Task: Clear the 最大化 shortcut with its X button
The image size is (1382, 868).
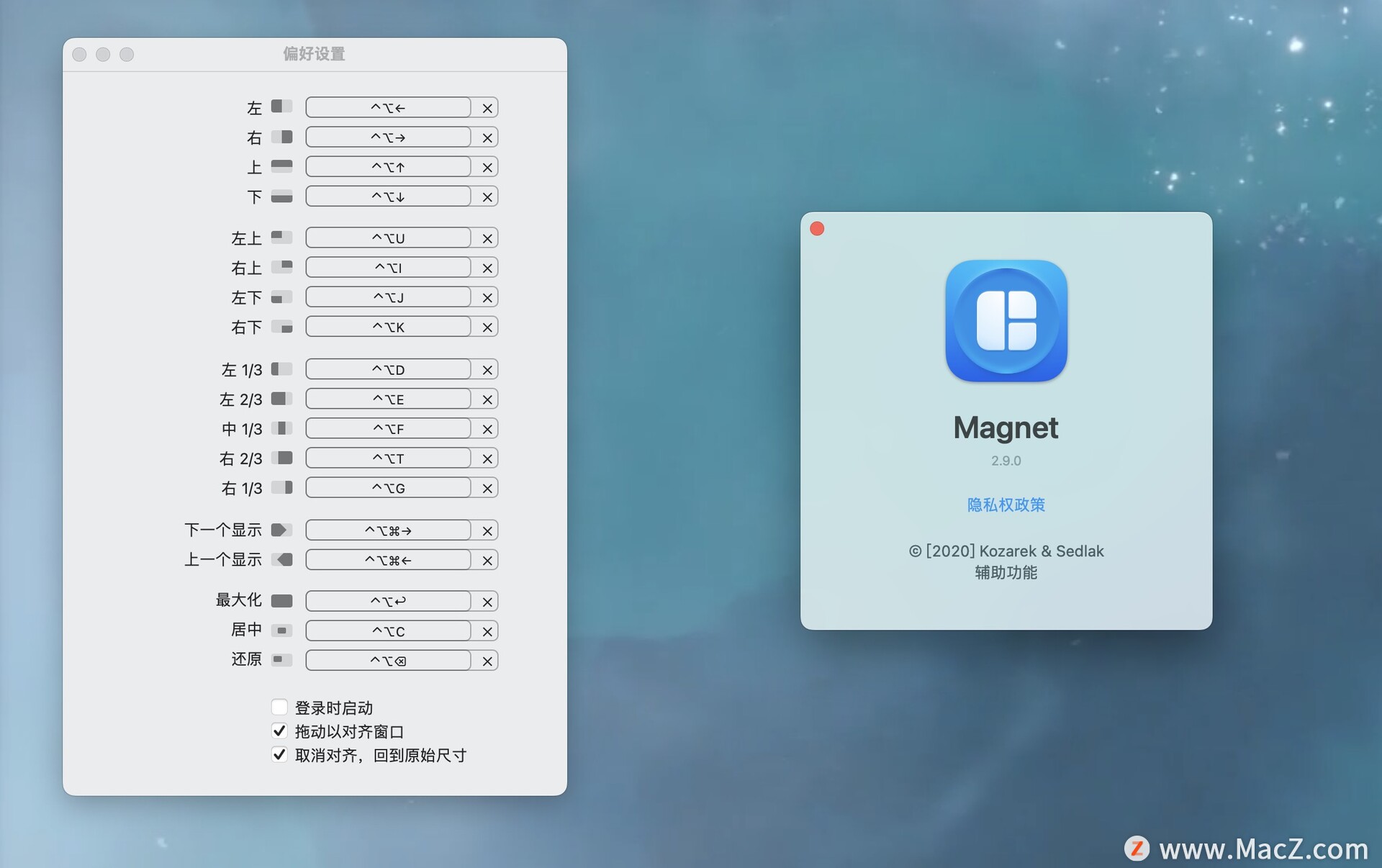Action: click(x=487, y=601)
